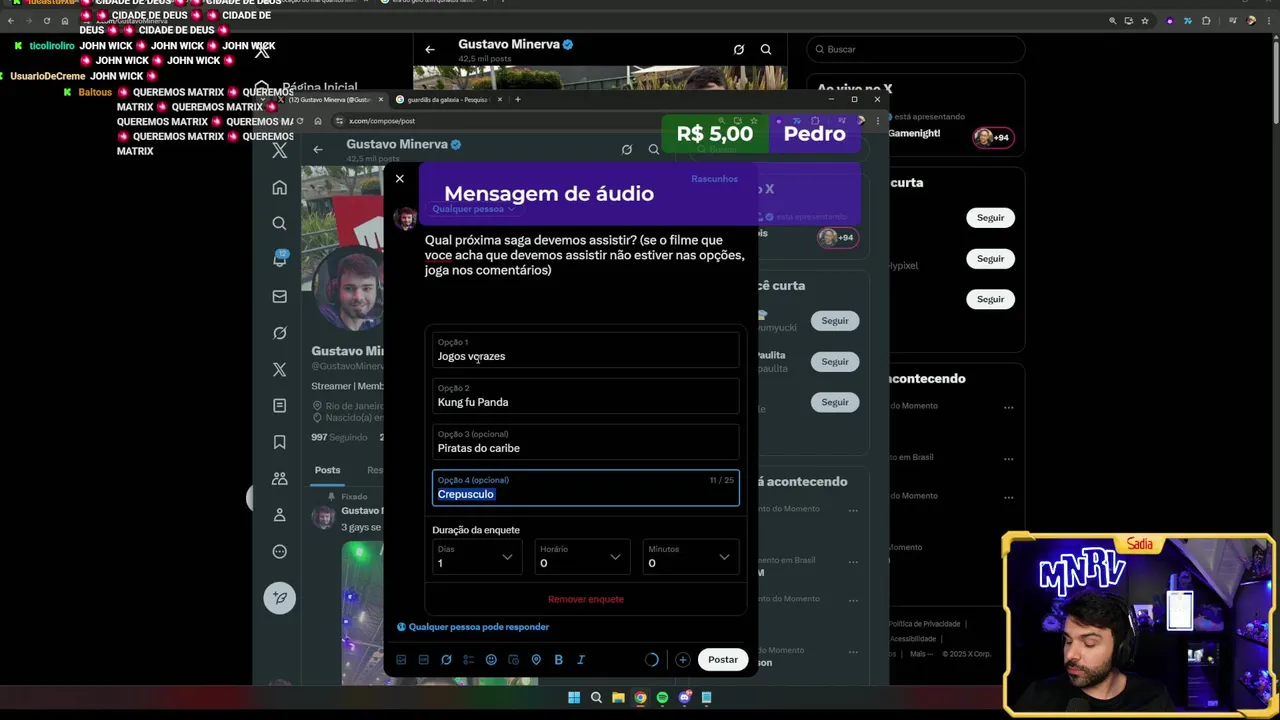Click Remover enquete to delete poll

coord(586,599)
